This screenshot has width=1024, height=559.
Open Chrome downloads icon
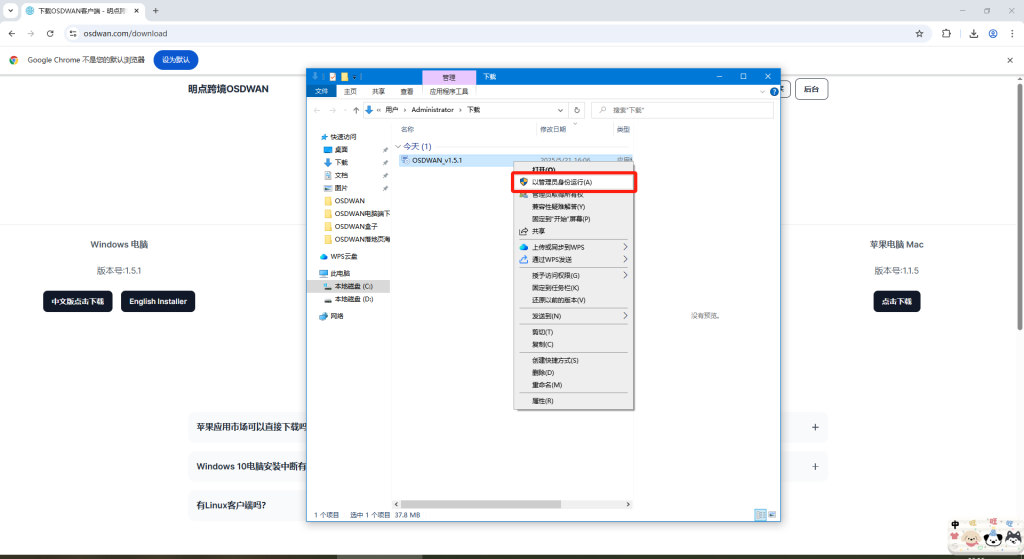point(973,33)
